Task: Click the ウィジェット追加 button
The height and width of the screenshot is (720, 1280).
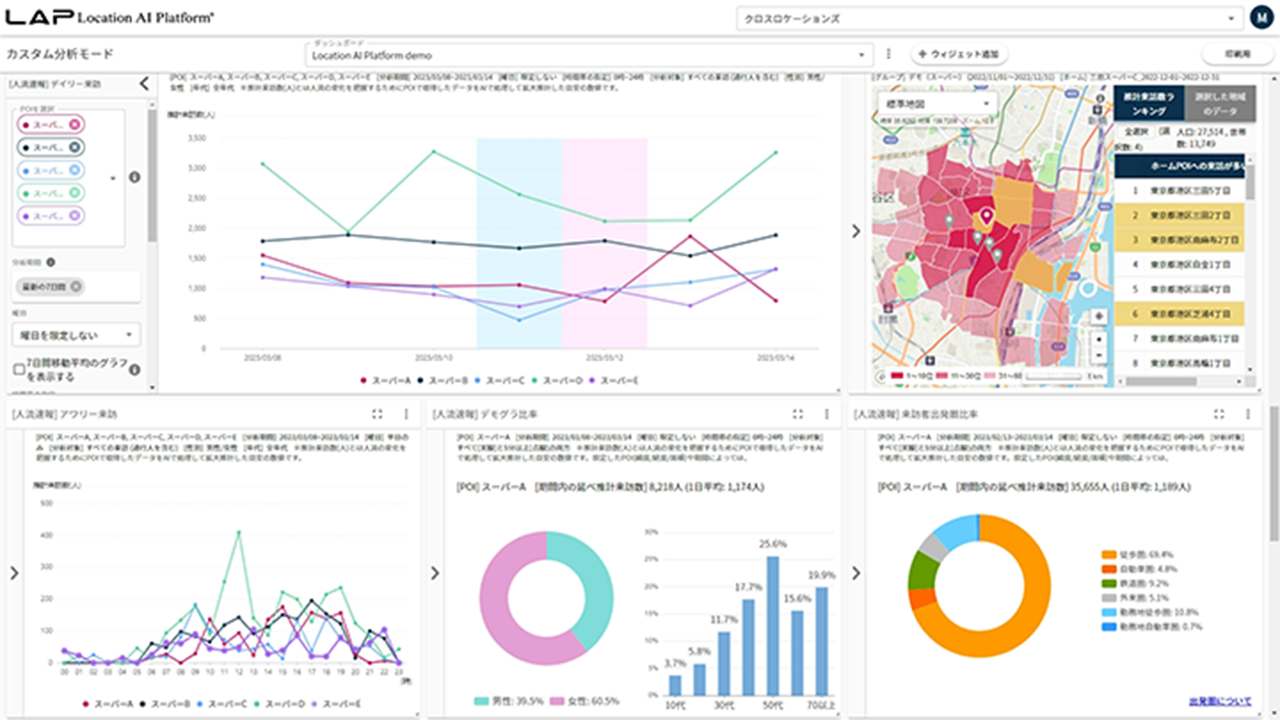Action: tap(958, 54)
